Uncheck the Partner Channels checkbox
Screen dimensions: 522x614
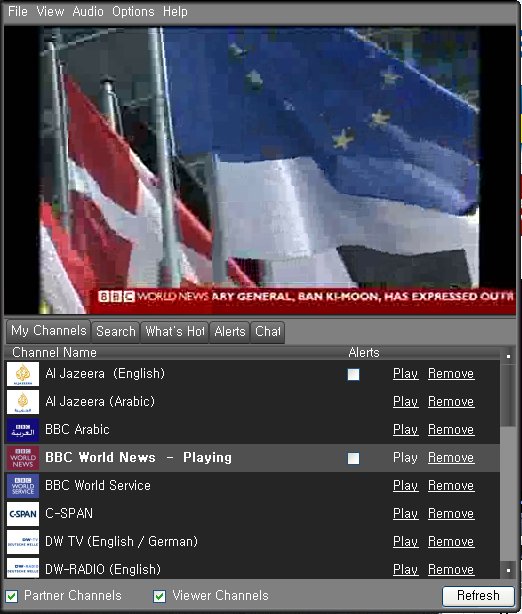(12, 596)
